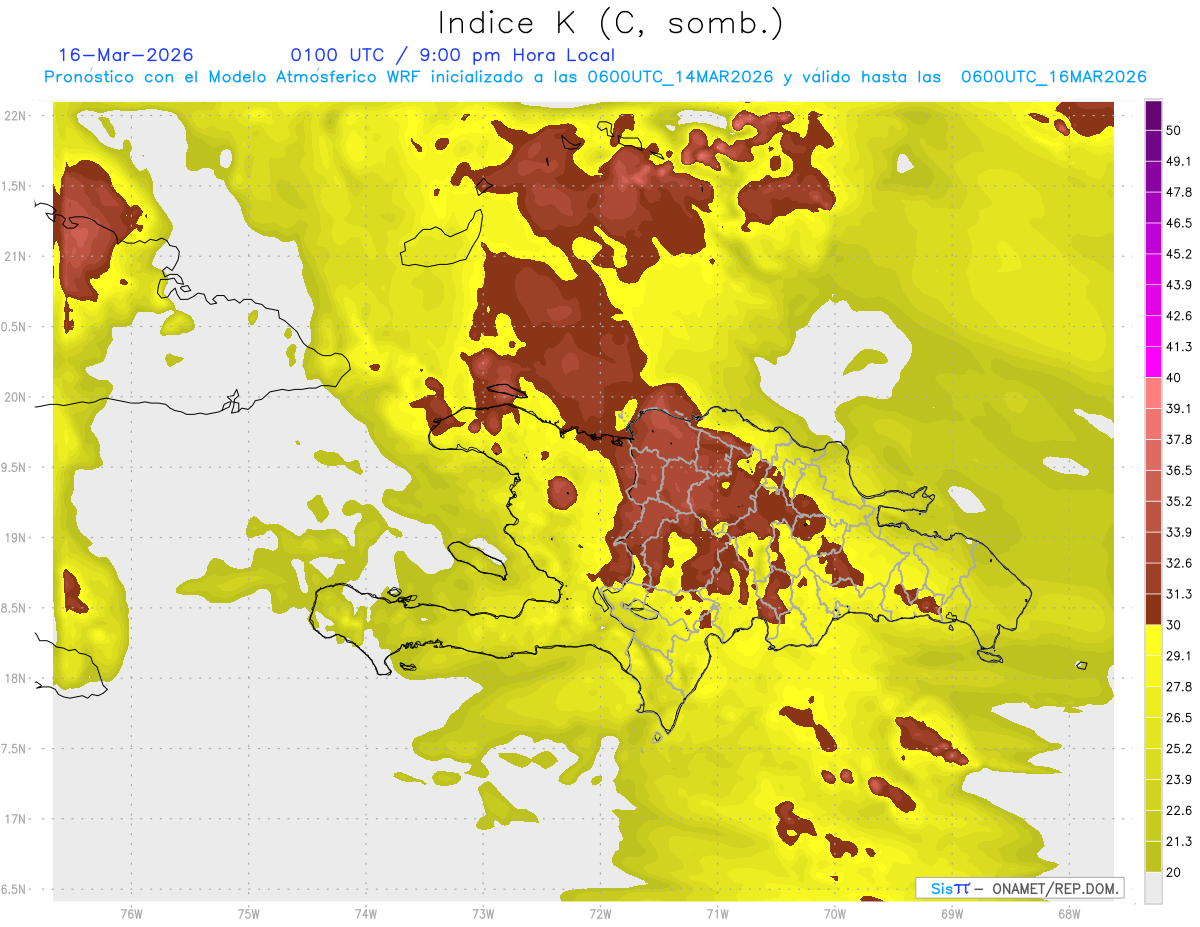Click the '31.3' colorbar value
The height and width of the screenshot is (927, 1200).
[1179, 594]
